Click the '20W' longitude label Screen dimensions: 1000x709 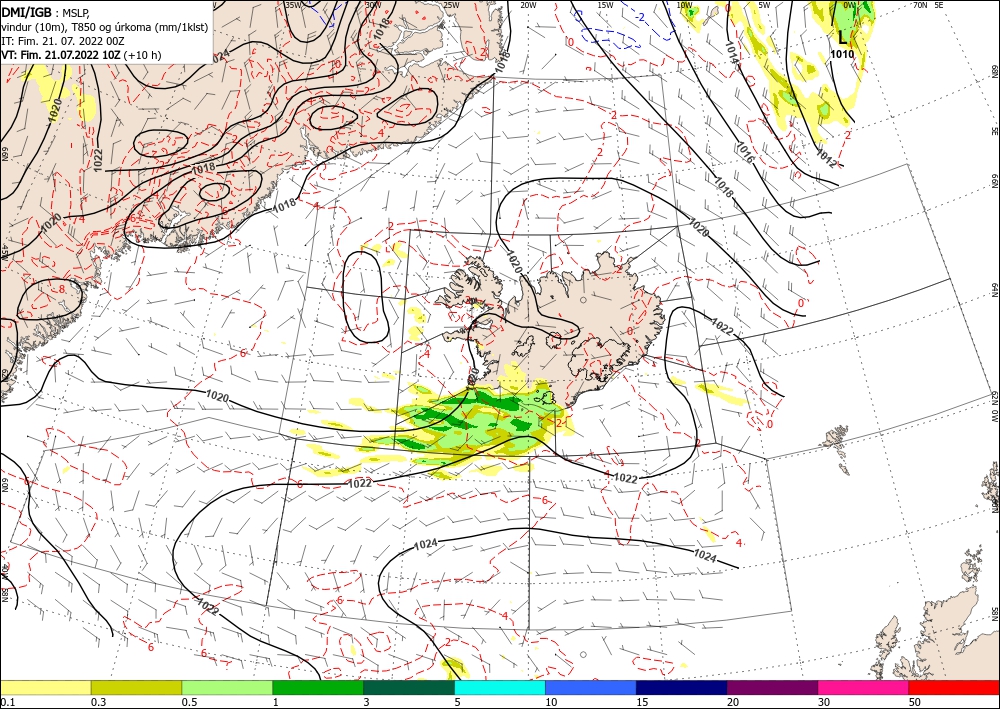coord(528,5)
